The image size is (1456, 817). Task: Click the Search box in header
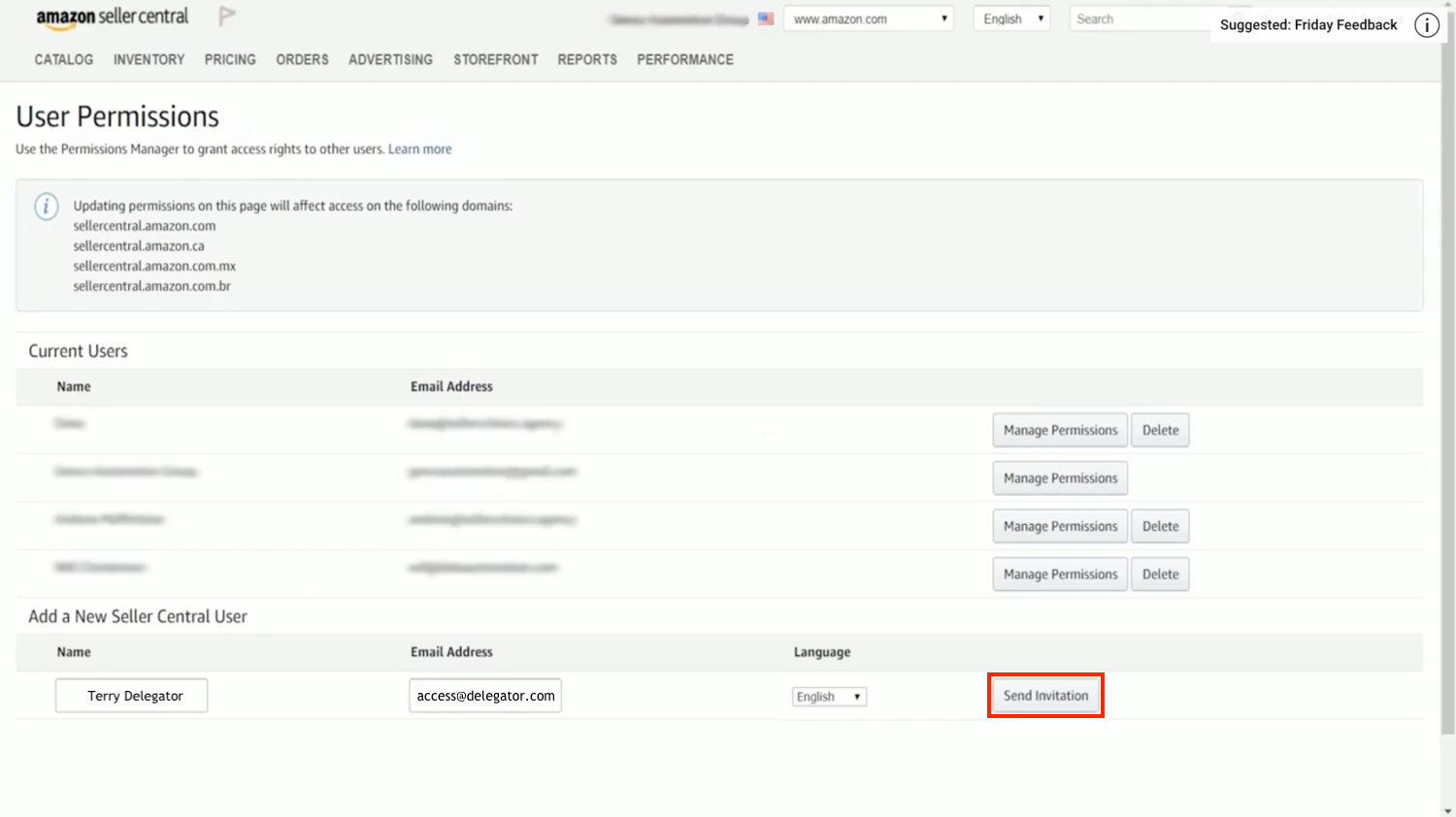tap(1141, 18)
